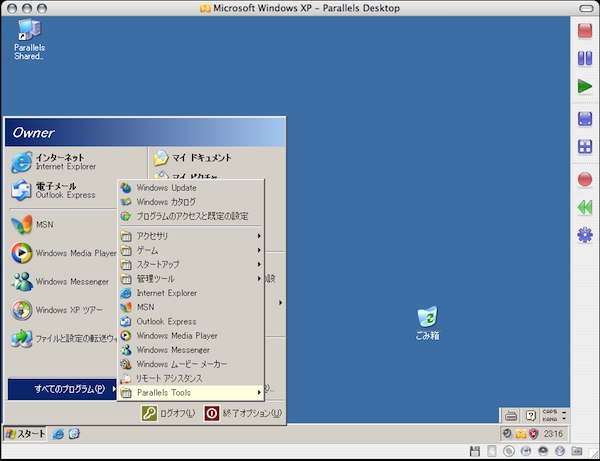Select the Parallels Shared desktop shortcut
The height and width of the screenshot is (461, 600).
pos(29,39)
